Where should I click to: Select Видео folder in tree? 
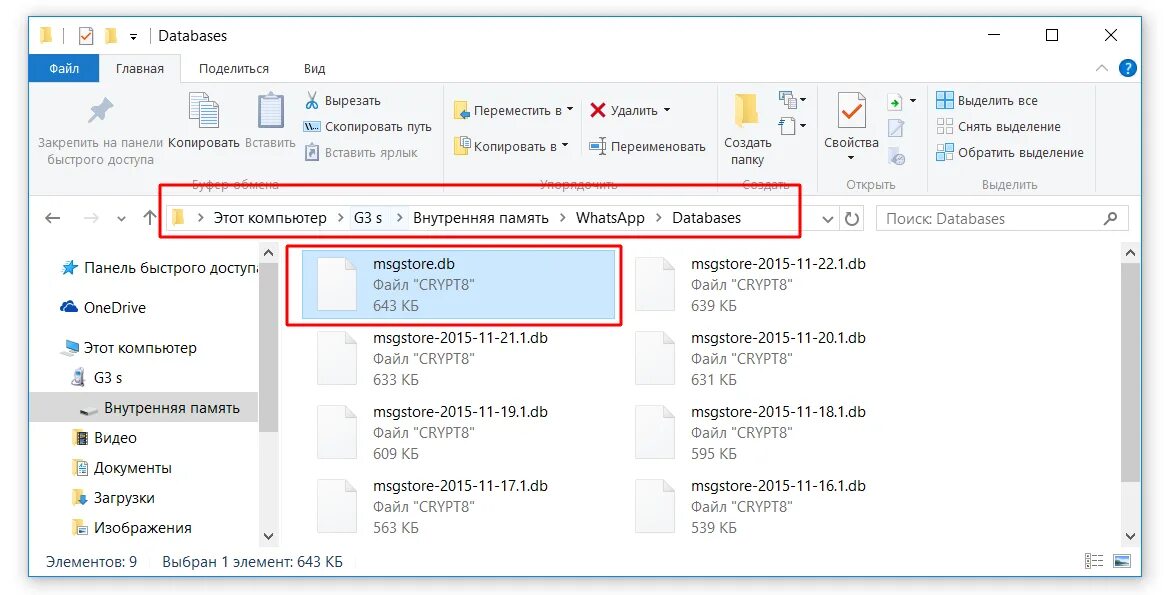(105, 438)
